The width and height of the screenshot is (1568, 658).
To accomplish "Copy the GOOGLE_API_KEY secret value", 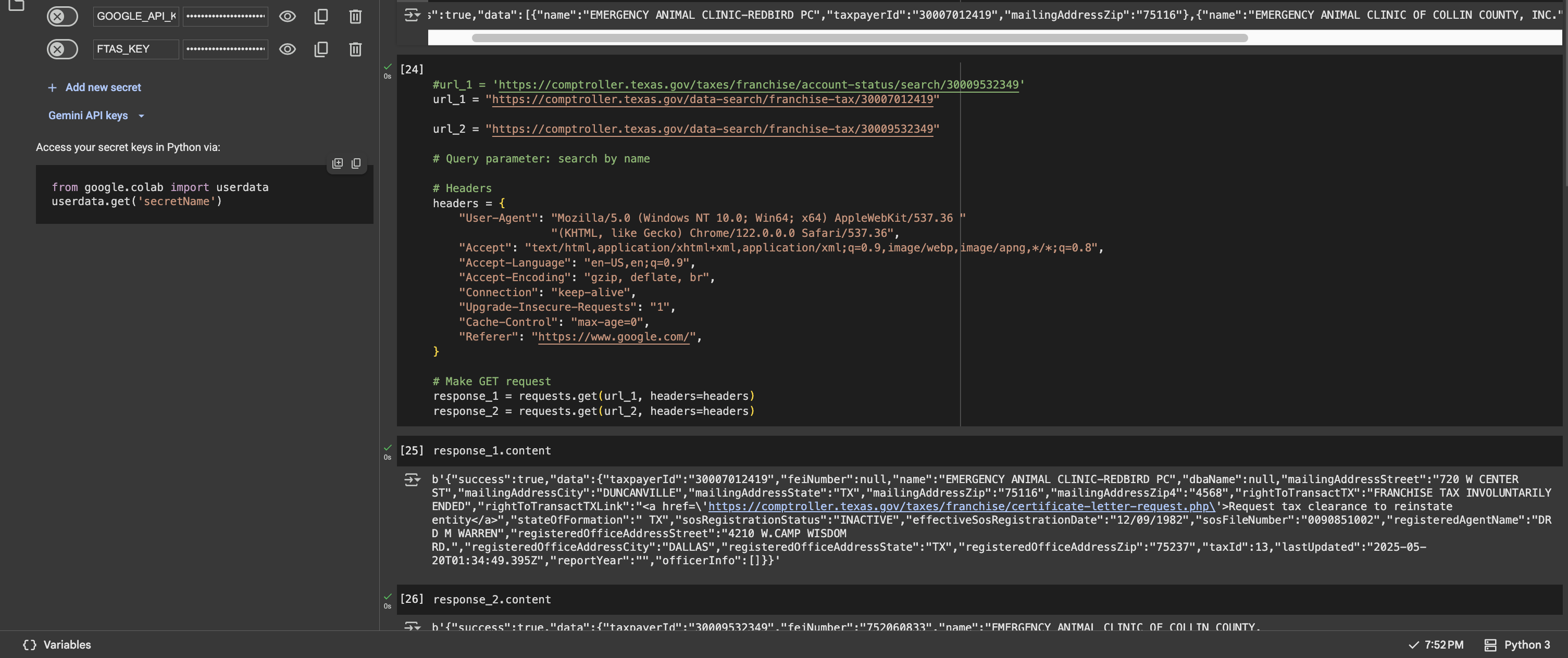I will tap(321, 17).
